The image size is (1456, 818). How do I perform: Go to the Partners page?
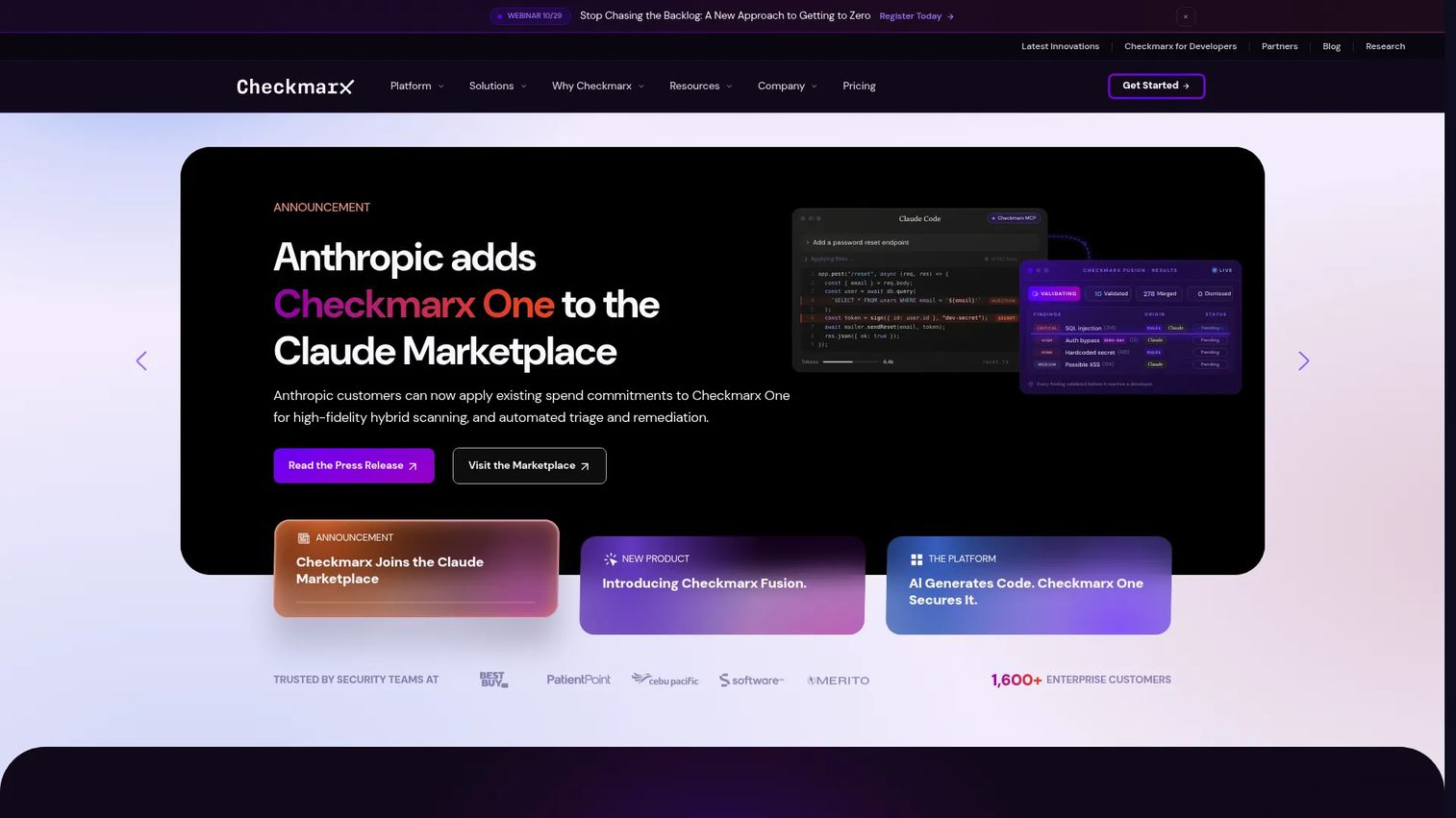click(1279, 46)
